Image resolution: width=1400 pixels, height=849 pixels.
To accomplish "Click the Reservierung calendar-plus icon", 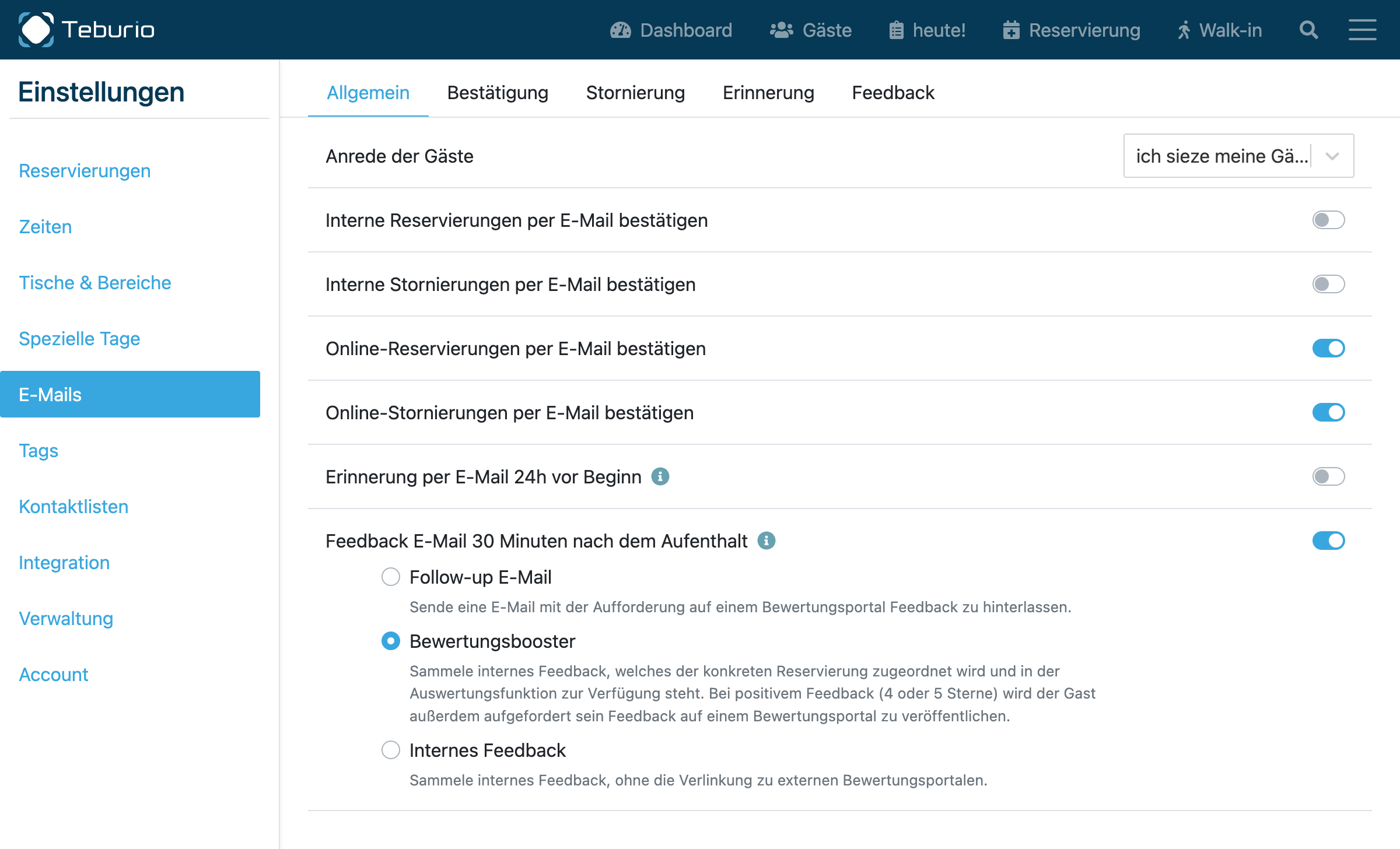I will coord(1013,30).
